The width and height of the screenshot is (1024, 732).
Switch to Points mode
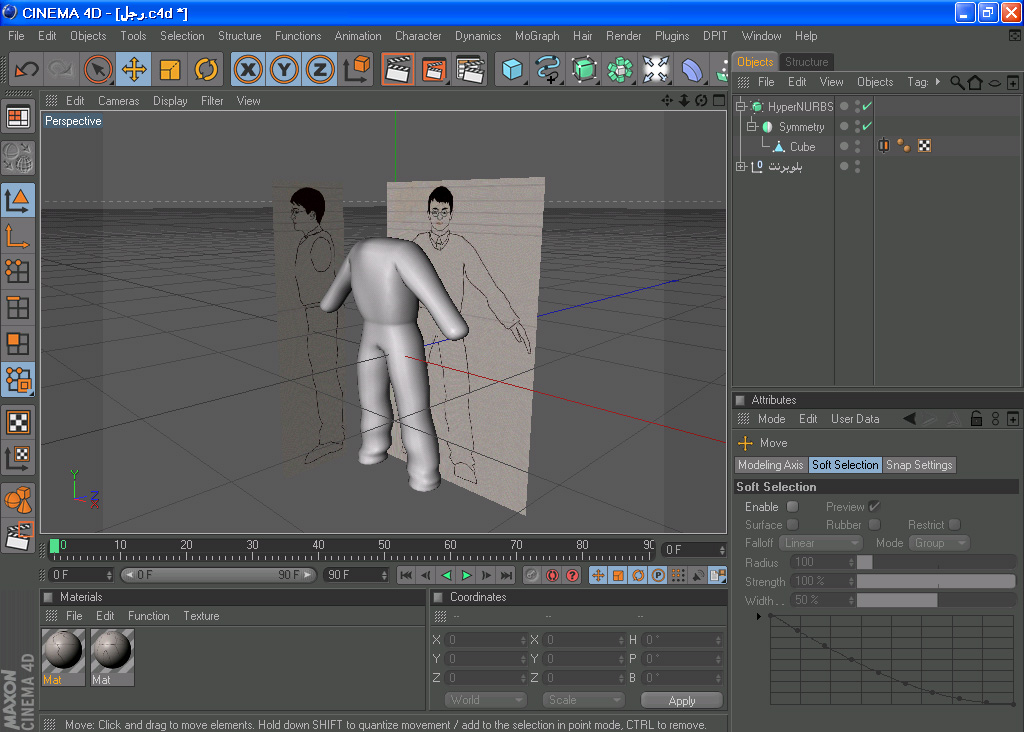coord(18,271)
